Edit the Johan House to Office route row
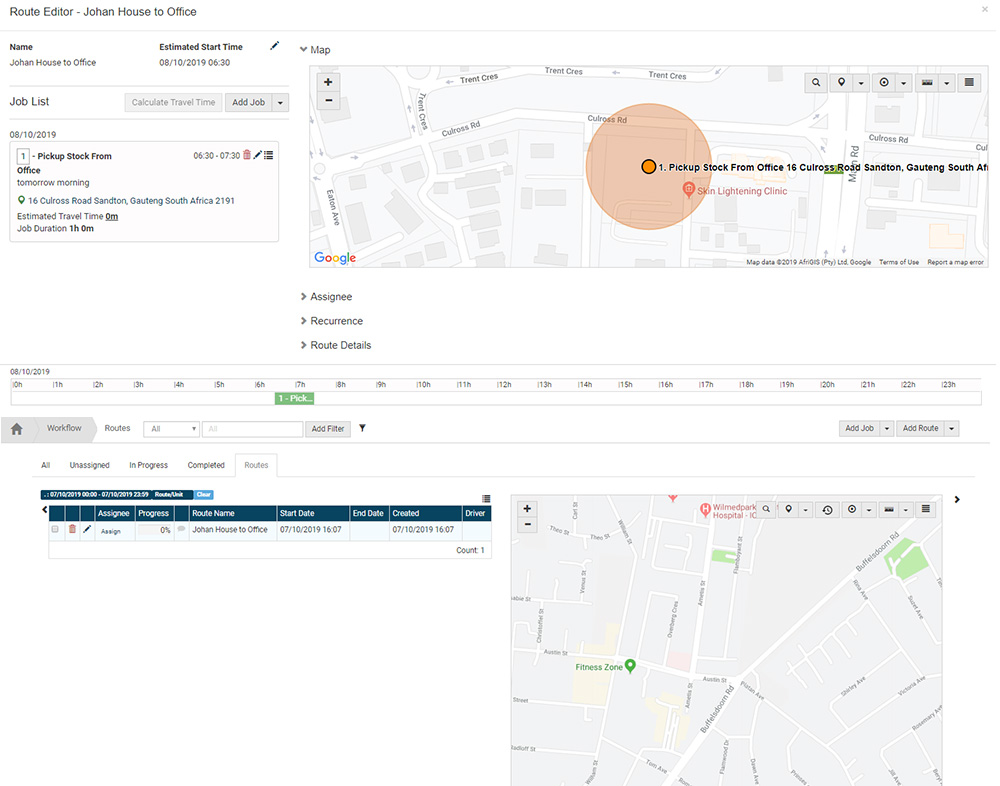 [87, 529]
